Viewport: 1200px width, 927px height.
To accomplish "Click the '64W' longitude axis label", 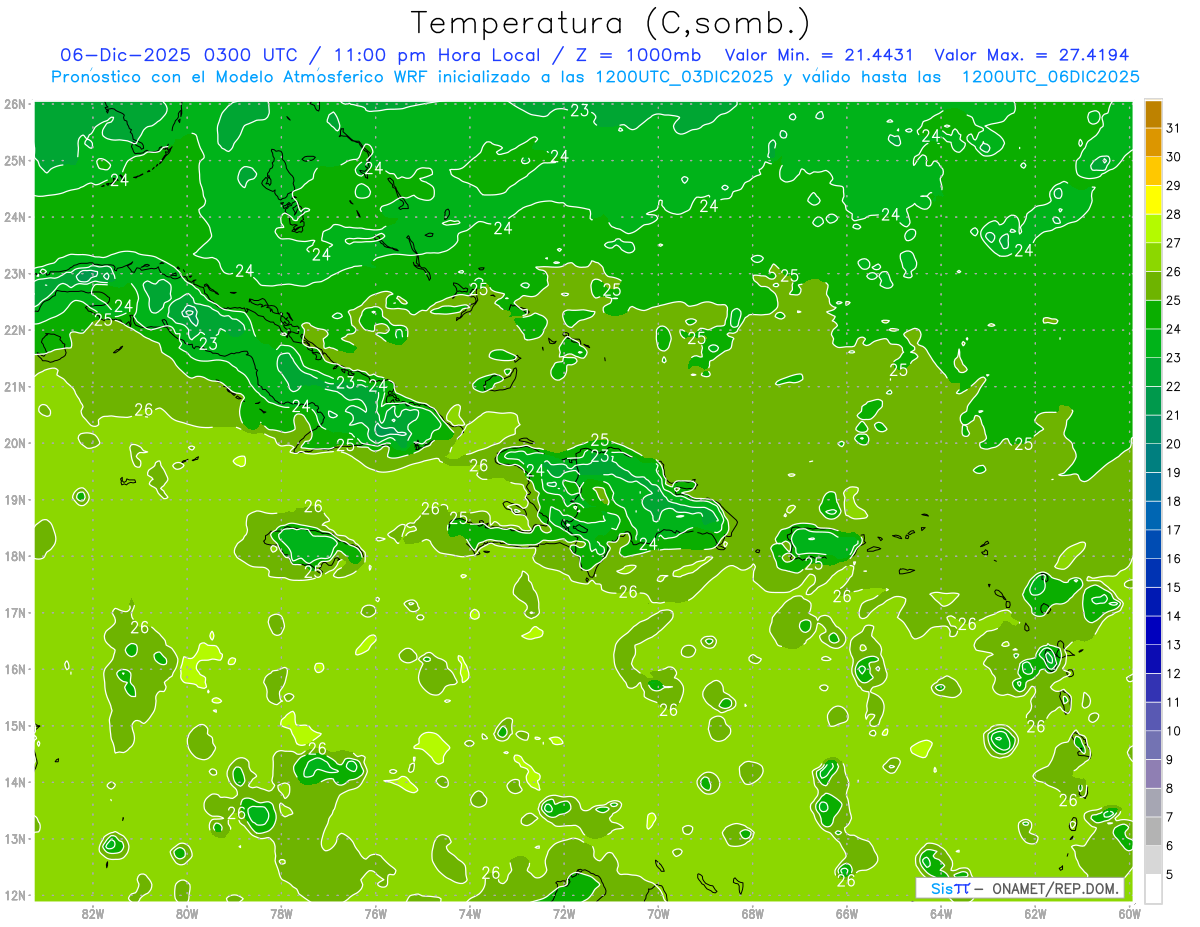I will pyautogui.click(x=941, y=913).
